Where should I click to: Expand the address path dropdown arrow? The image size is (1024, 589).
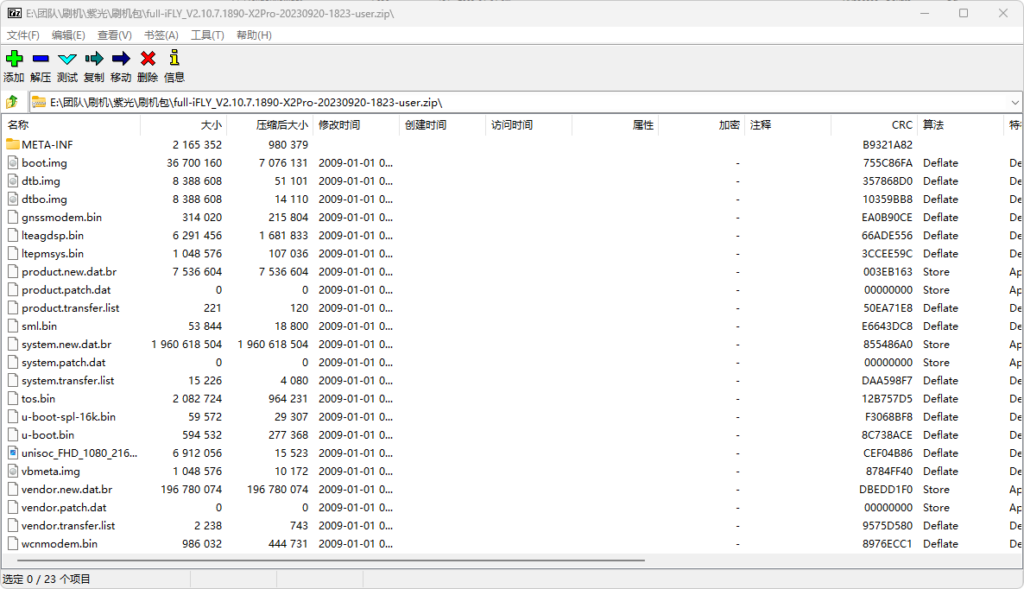click(1014, 102)
